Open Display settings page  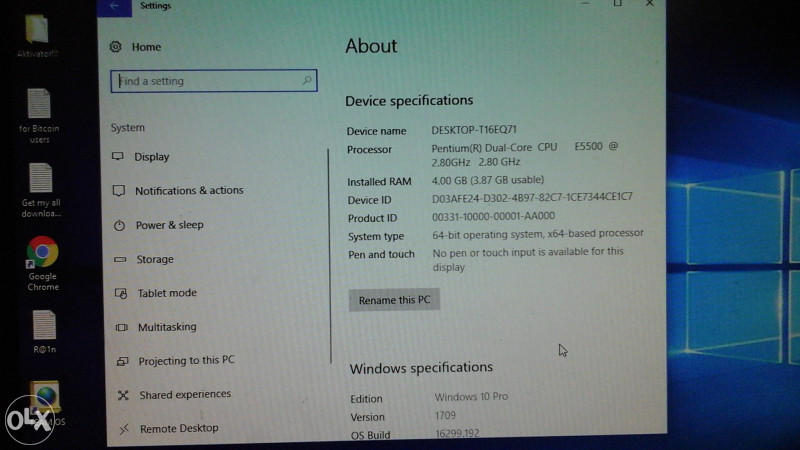point(152,157)
